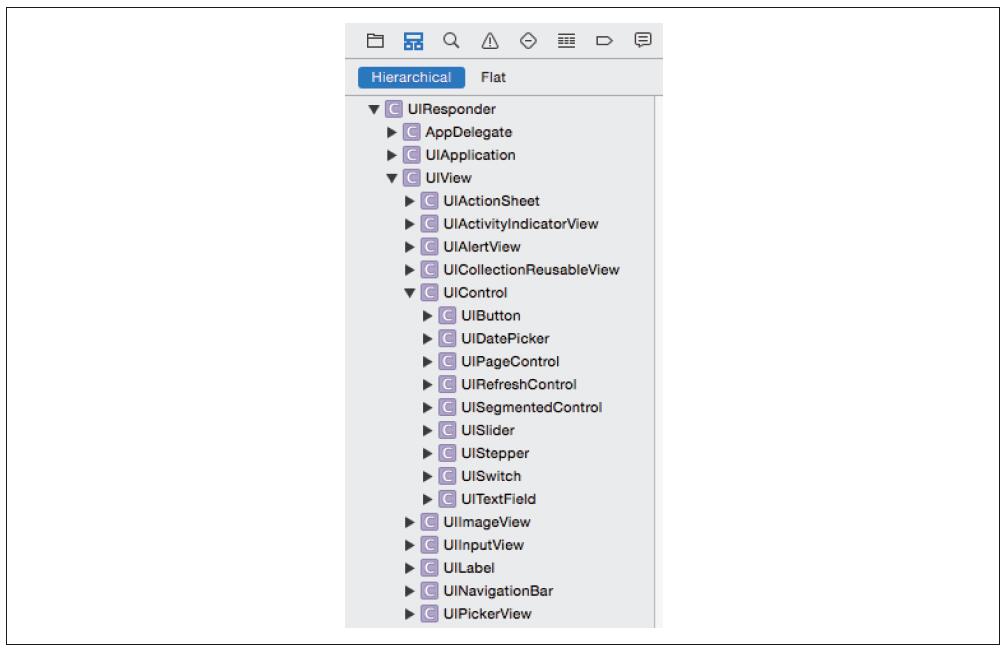Screen dimensions: 1004x651
Task: Click the class icon beside UIButton
Action: 448,316
